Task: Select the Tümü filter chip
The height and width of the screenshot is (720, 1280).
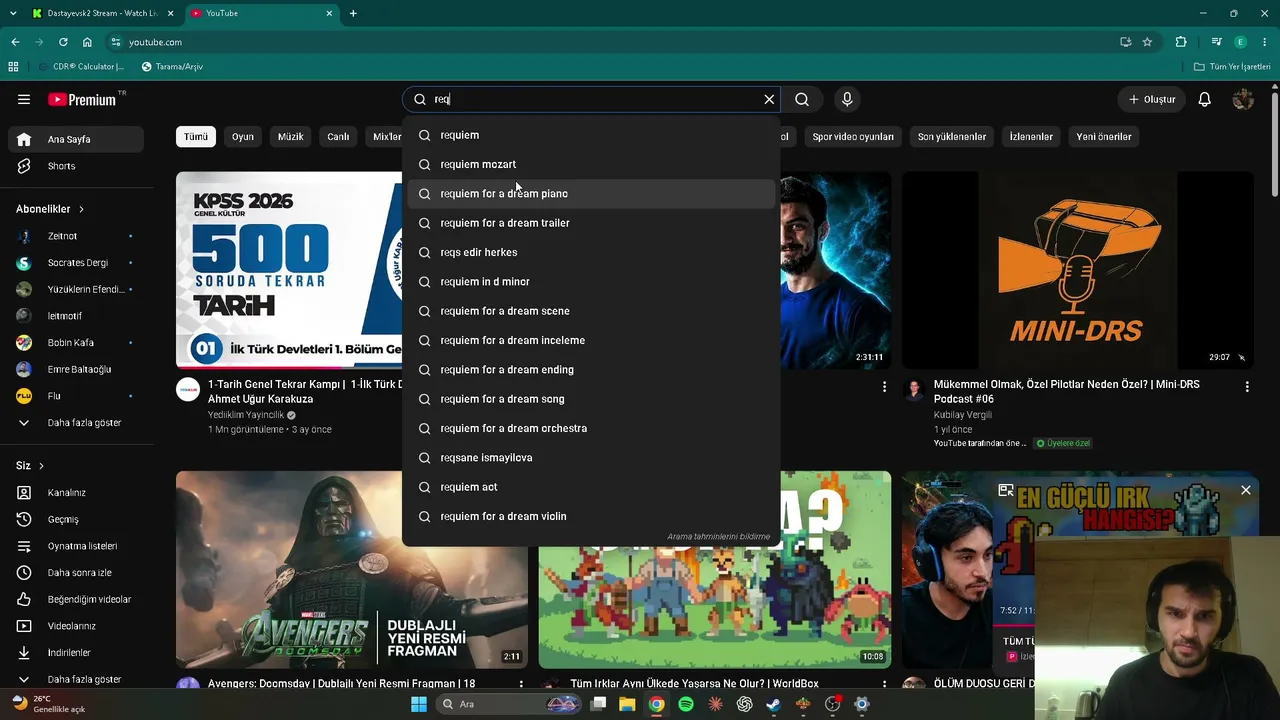Action: [x=196, y=137]
